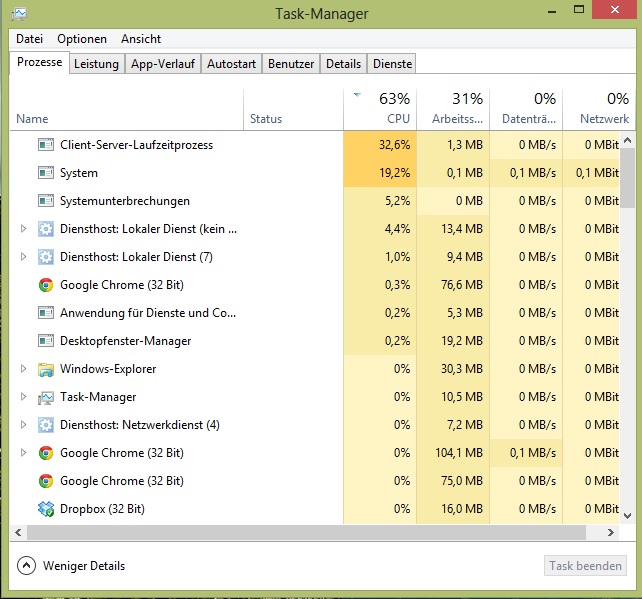Expand the Task-Manager process group

point(23,397)
